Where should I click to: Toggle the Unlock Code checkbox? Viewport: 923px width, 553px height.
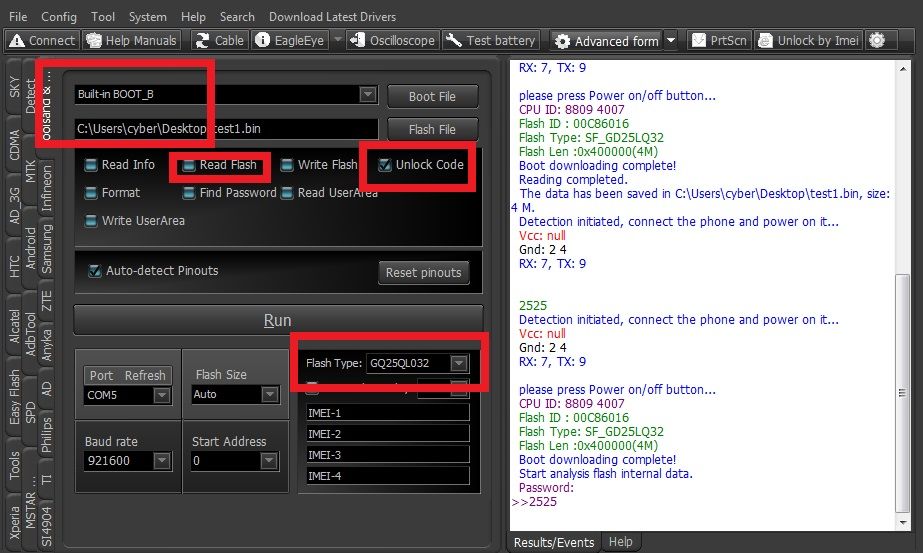tap(385, 165)
